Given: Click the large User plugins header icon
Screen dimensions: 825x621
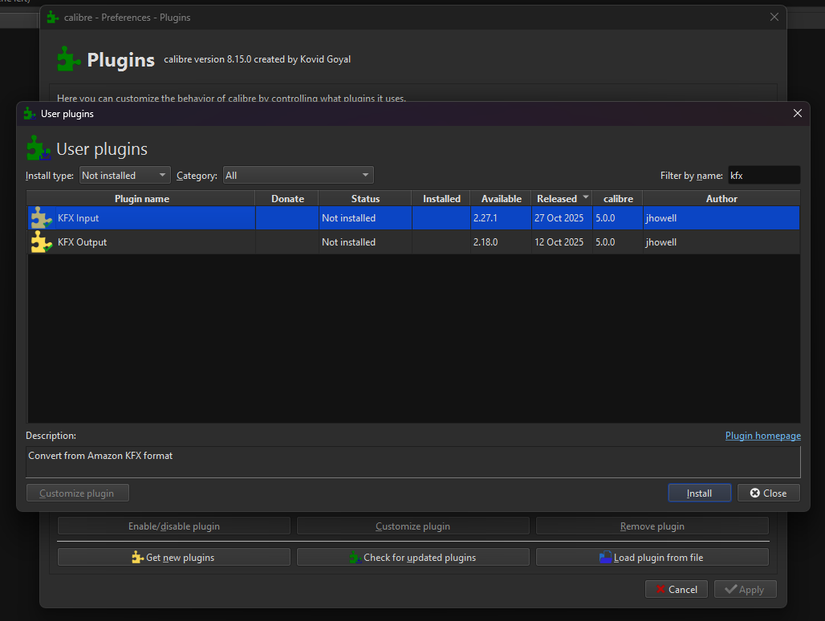Looking at the screenshot, I should point(39,148).
